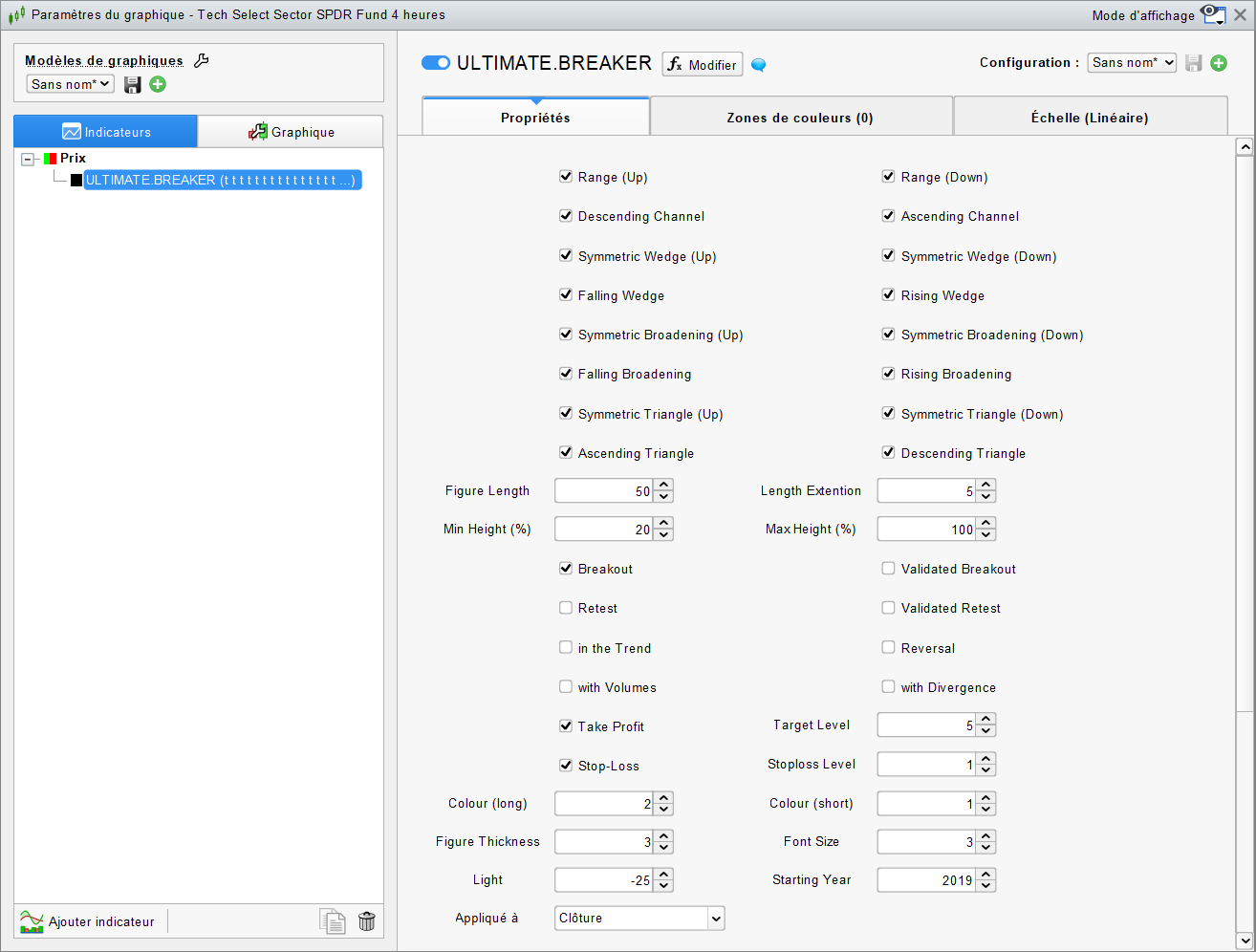The width and height of the screenshot is (1256, 952).
Task: Open the Propriétés tab
Action: pyautogui.click(x=535, y=117)
